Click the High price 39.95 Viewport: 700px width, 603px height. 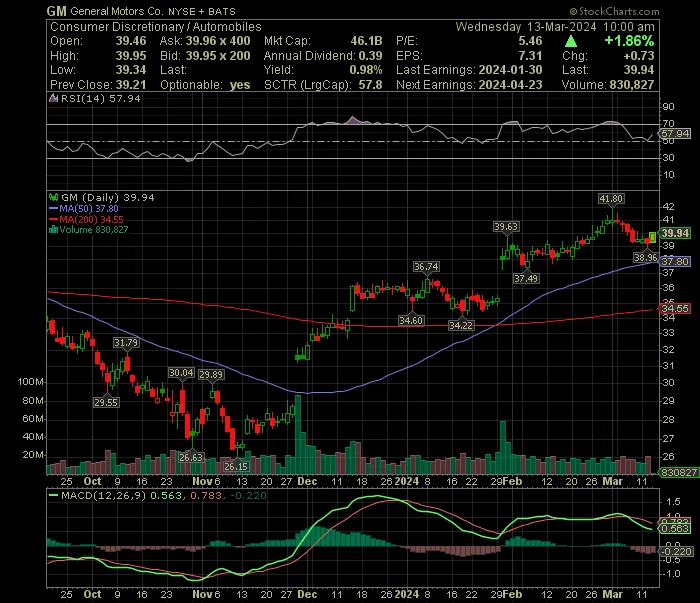pyautogui.click(x=131, y=56)
